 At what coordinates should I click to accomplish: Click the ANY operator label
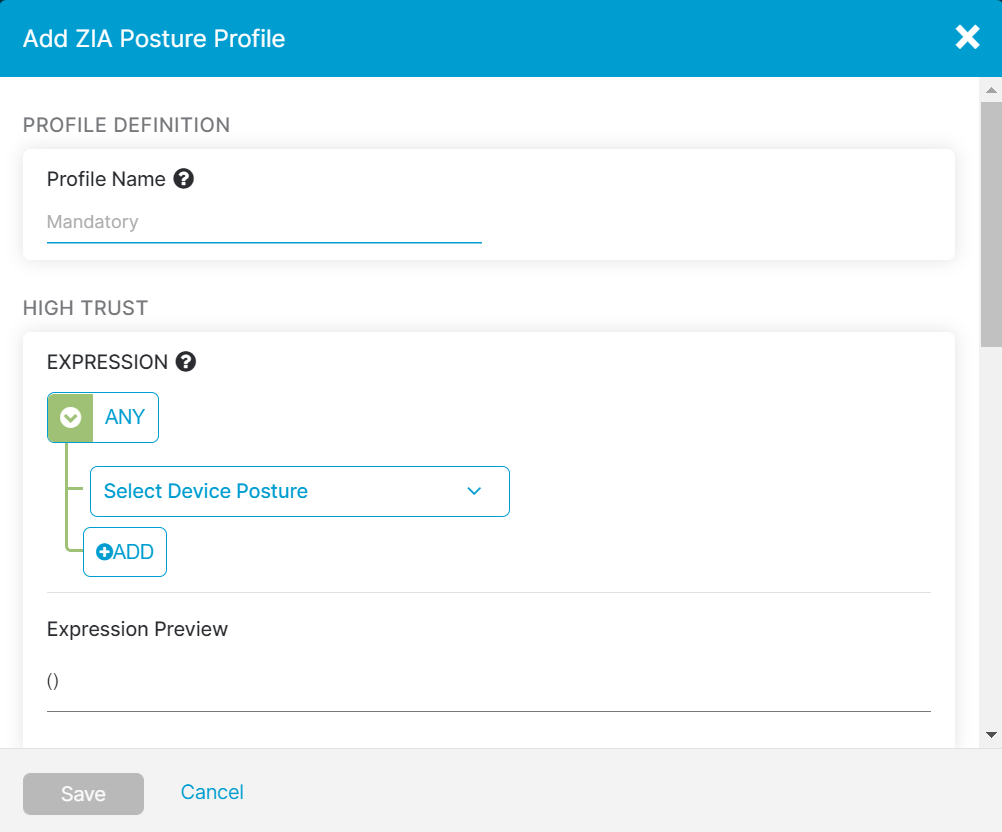(x=125, y=417)
